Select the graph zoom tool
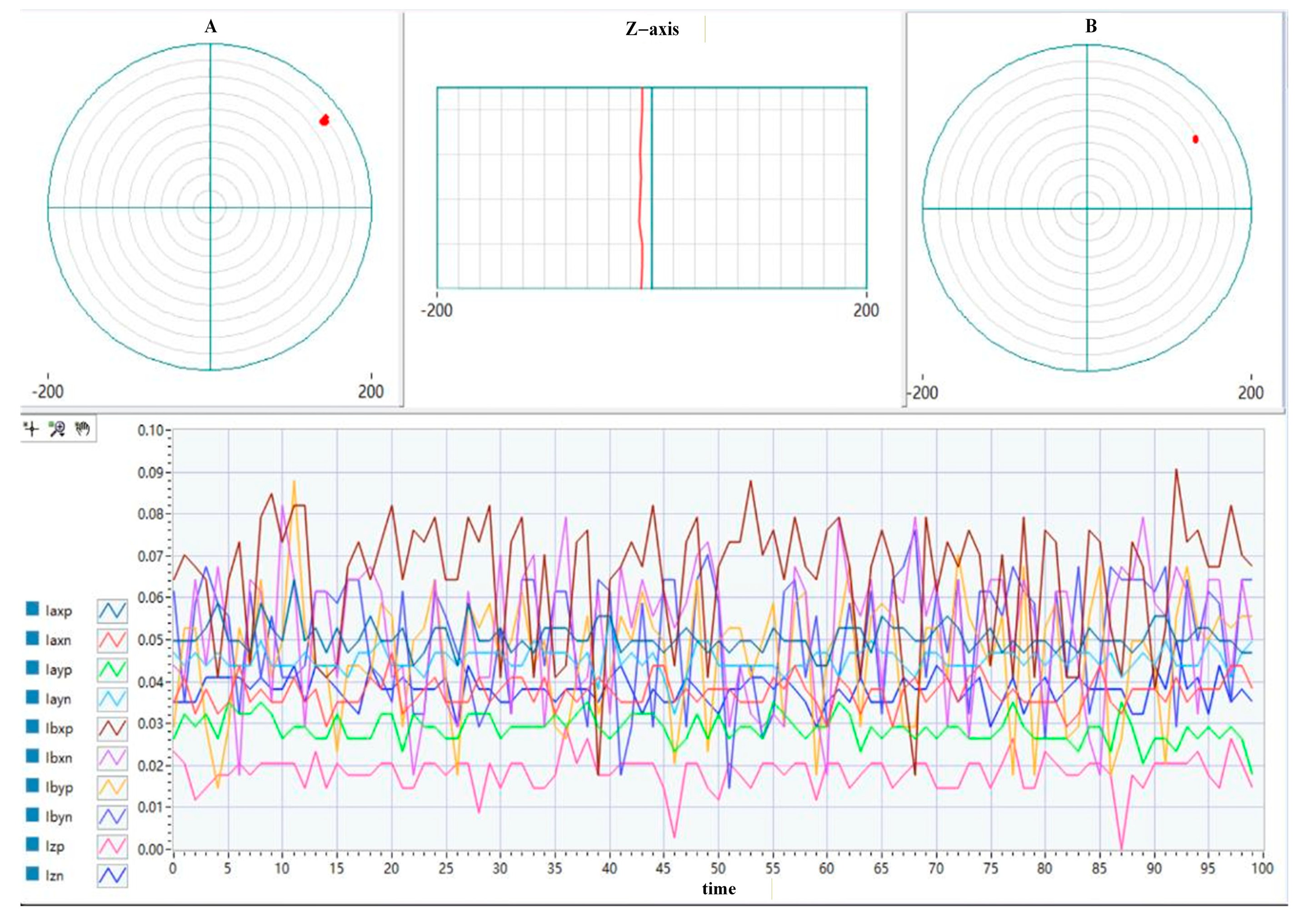 (57, 428)
